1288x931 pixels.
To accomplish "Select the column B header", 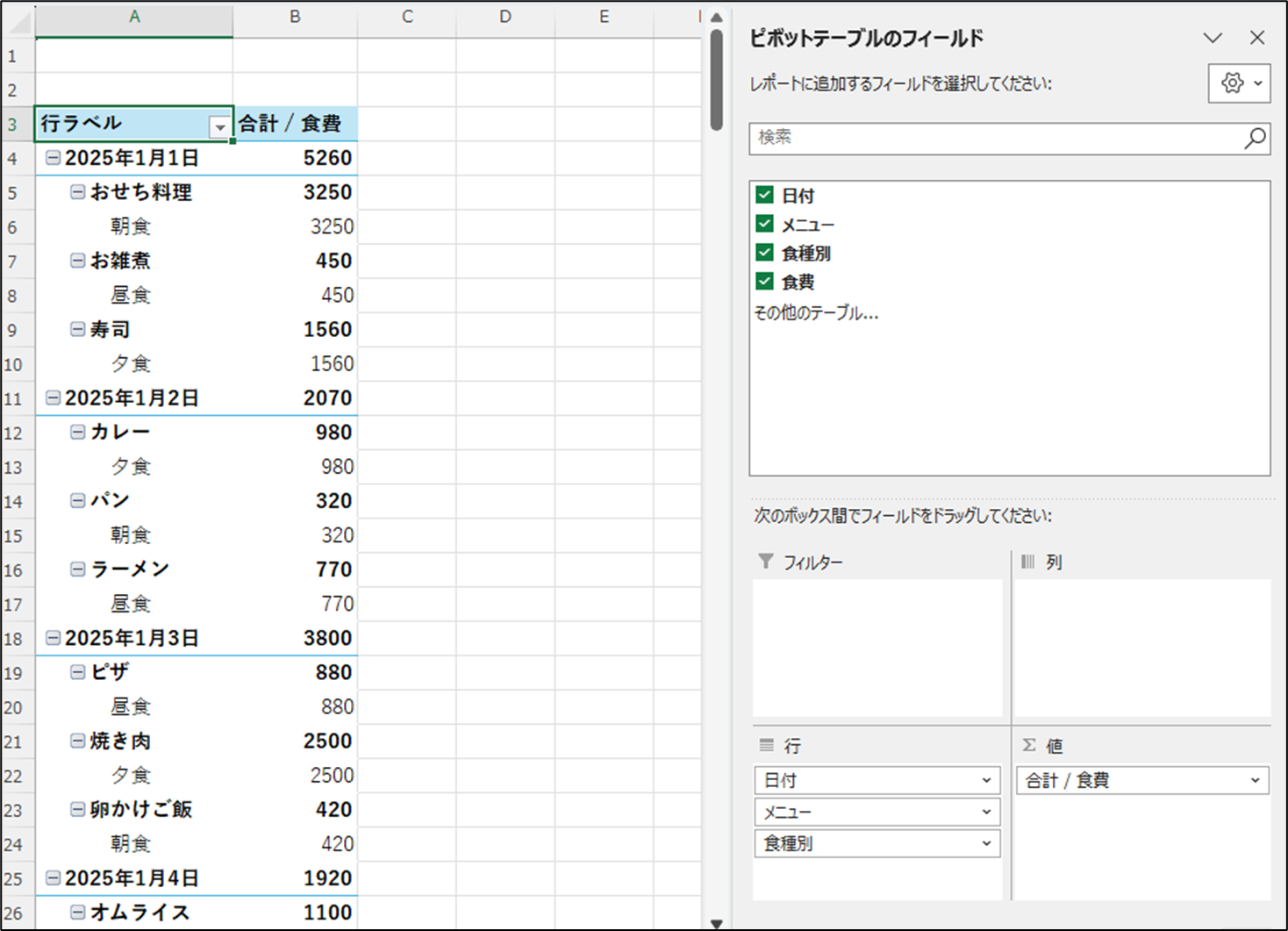I will pos(295,17).
